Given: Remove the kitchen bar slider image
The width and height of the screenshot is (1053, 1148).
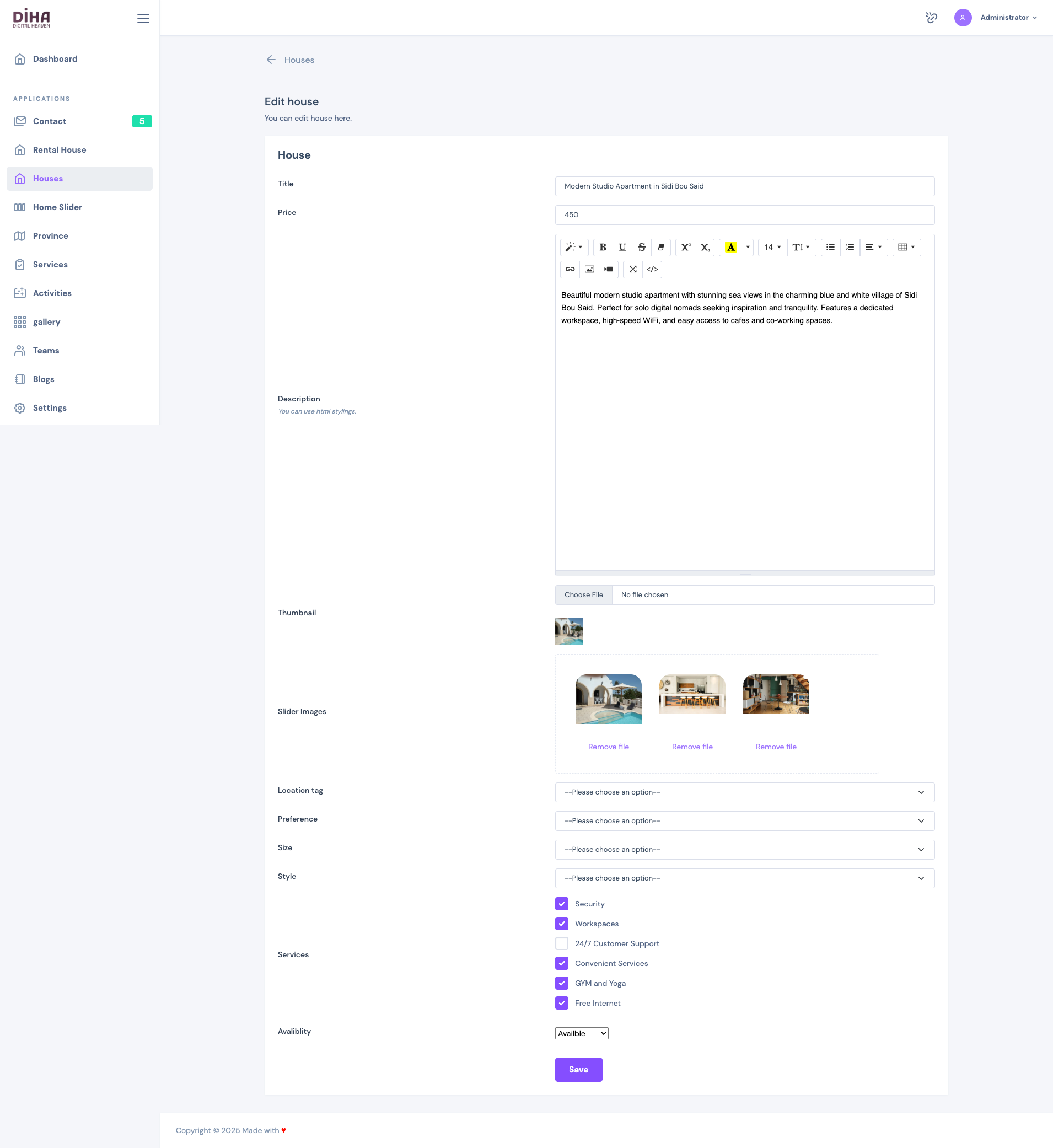Looking at the screenshot, I should pos(692,747).
